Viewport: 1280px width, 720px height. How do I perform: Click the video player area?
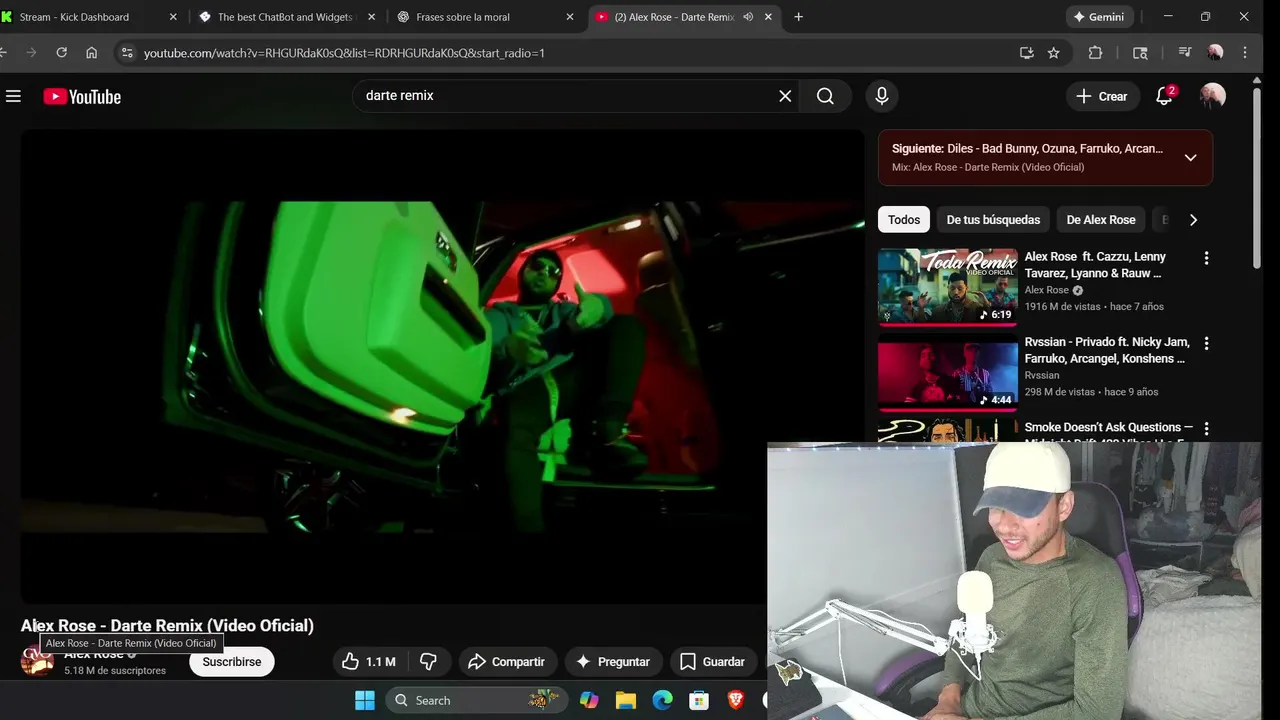442,367
